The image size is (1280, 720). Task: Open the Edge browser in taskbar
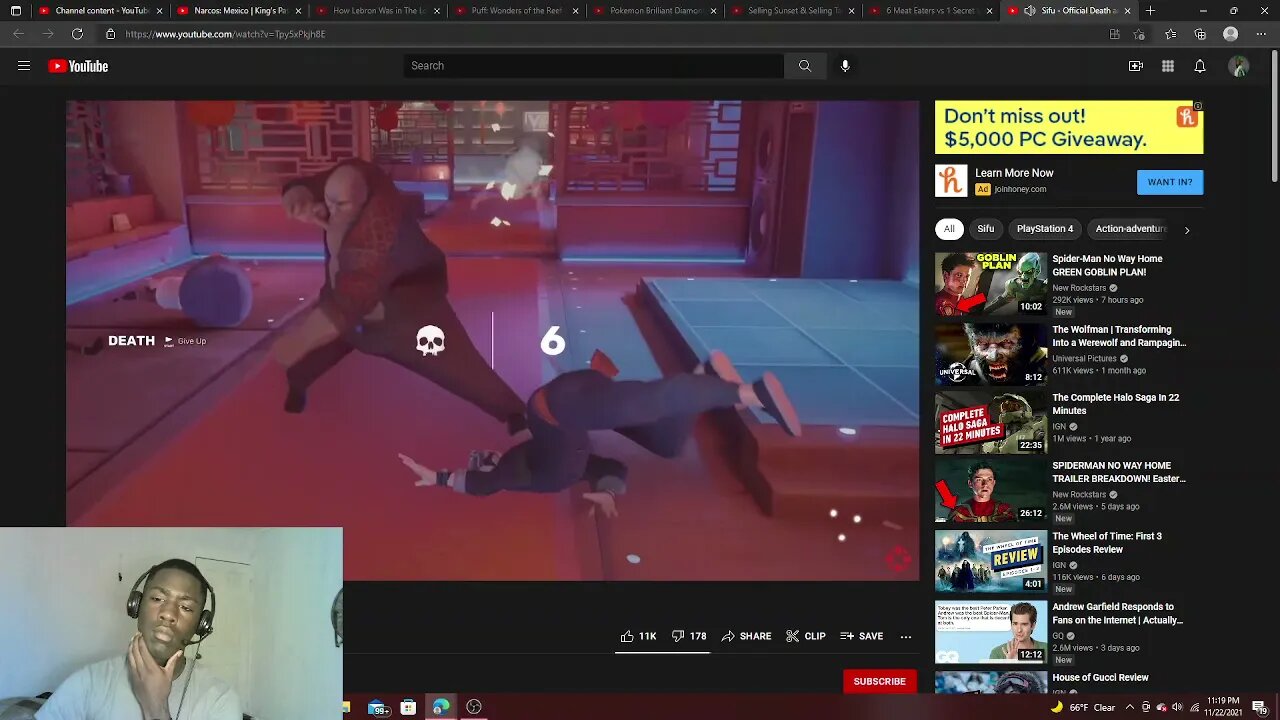pos(441,707)
